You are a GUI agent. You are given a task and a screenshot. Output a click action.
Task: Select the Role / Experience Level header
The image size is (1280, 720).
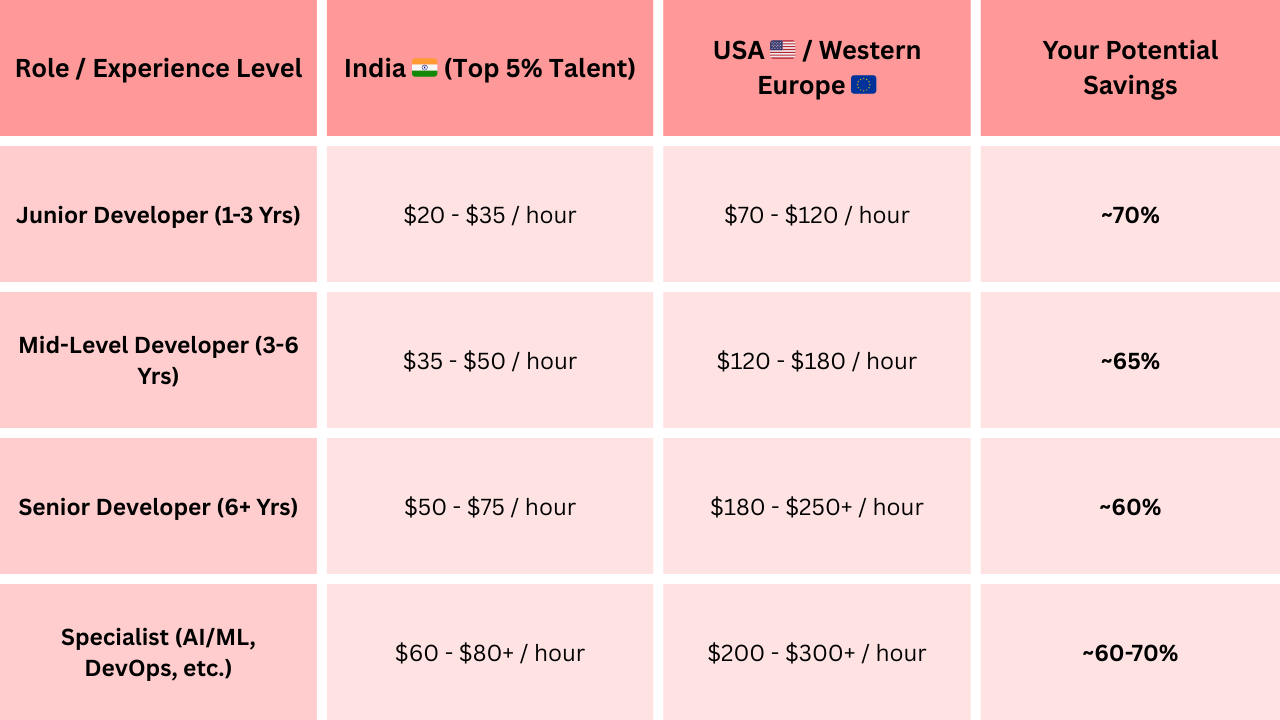[x=158, y=68]
